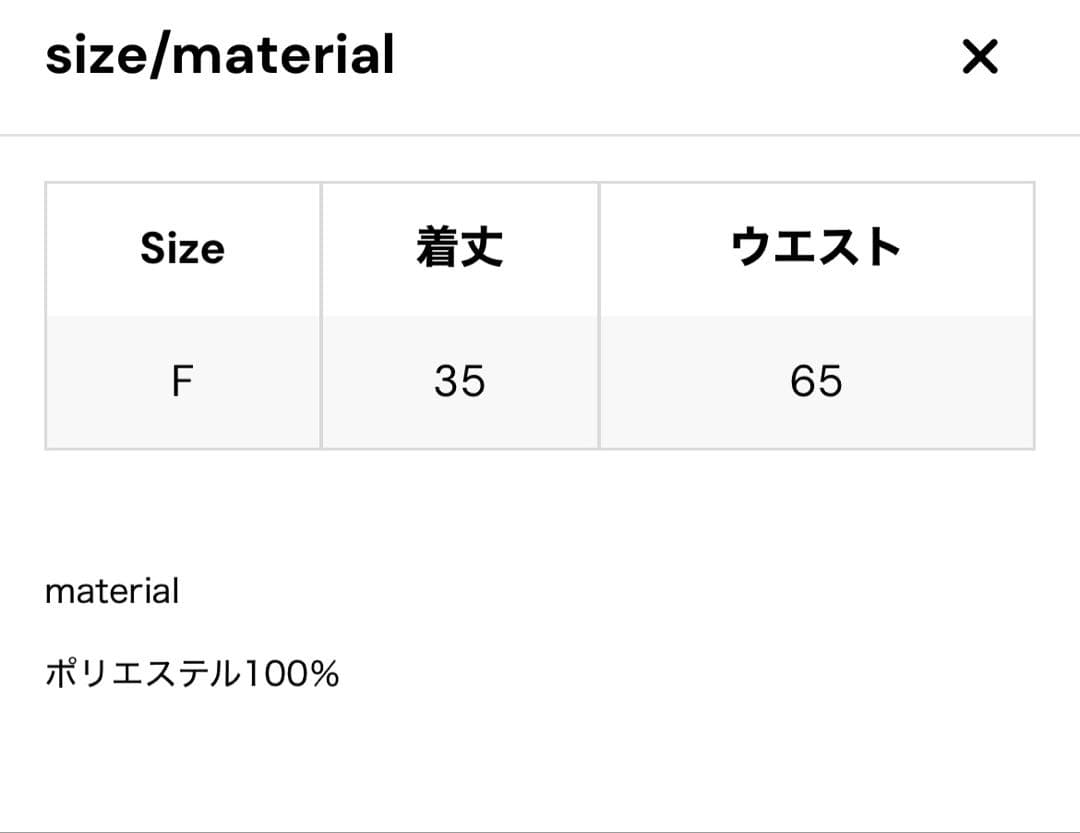Click the divider line below the heading
Image resolution: width=1080 pixels, height=833 pixels.
pos(540,135)
